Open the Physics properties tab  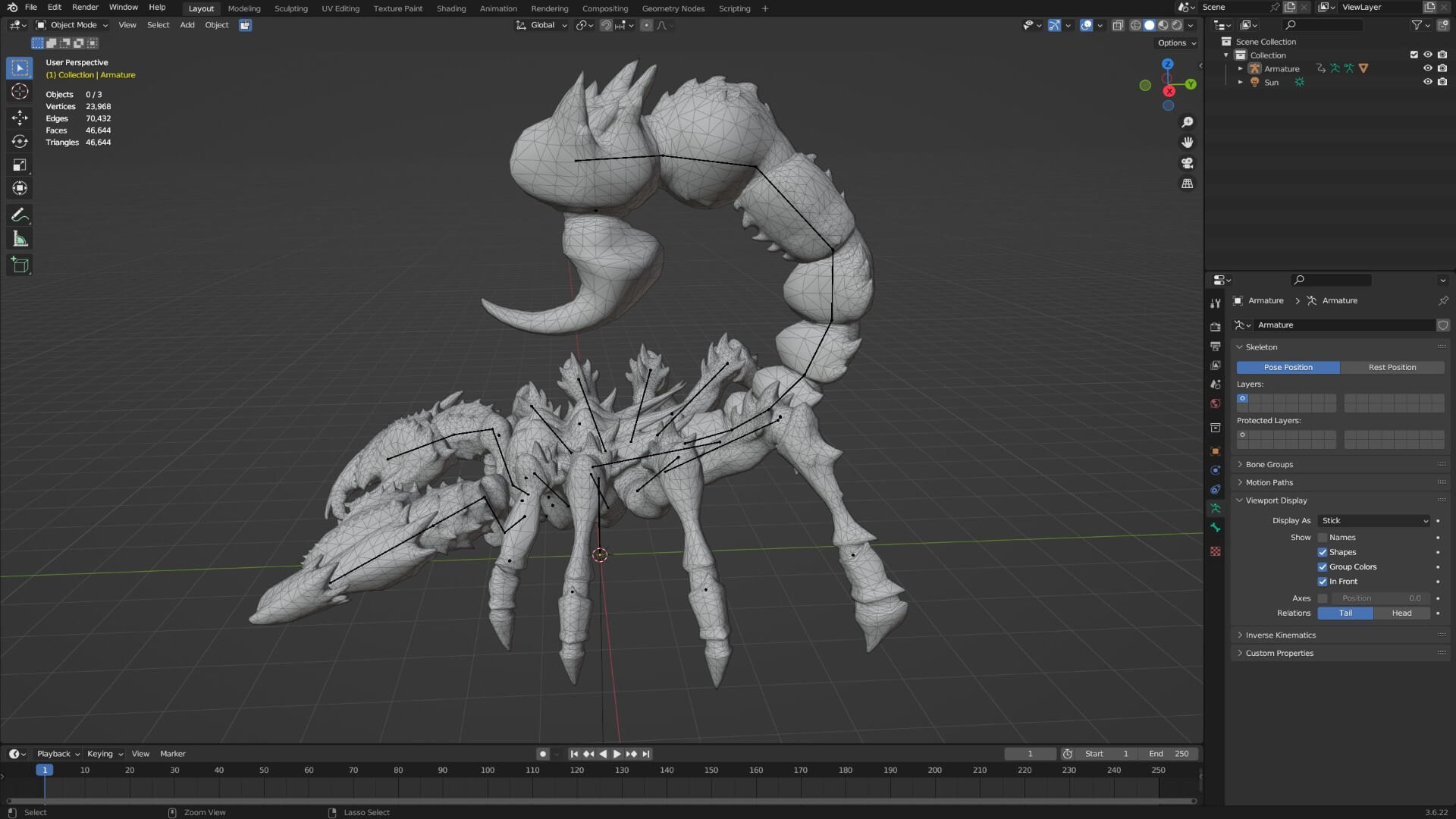1216,470
